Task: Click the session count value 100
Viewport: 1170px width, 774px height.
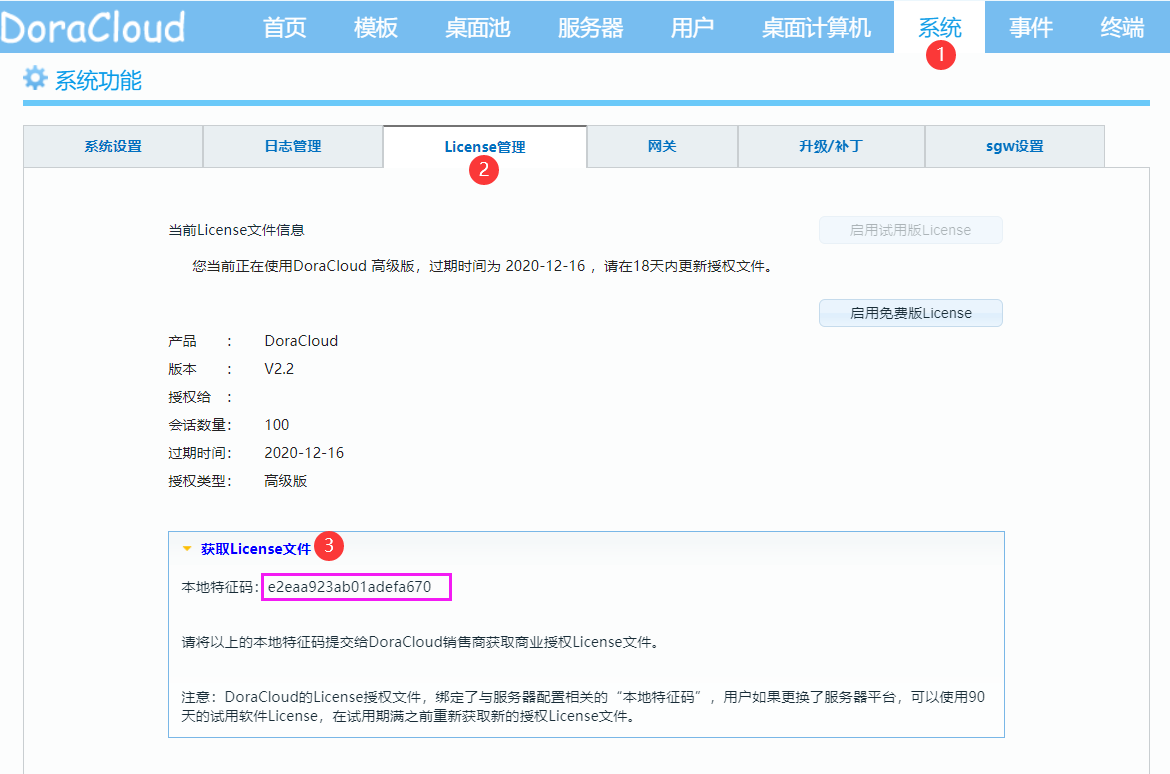Action: (x=276, y=425)
